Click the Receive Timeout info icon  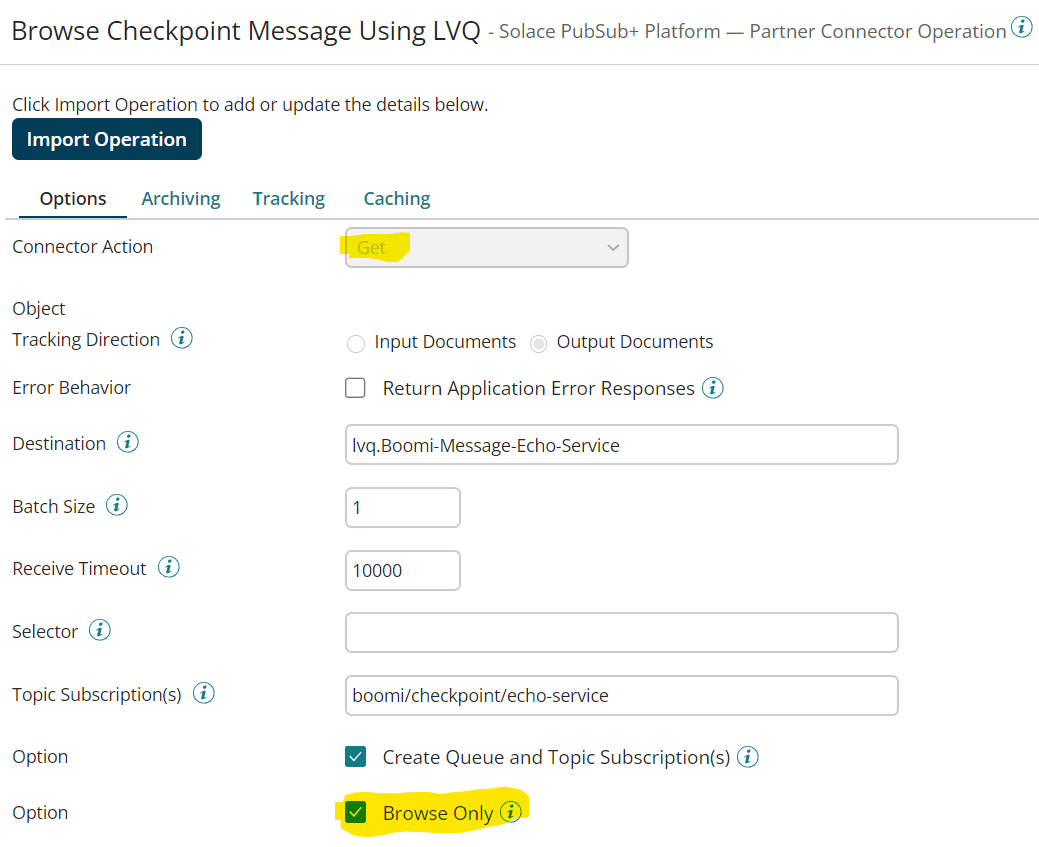point(168,567)
